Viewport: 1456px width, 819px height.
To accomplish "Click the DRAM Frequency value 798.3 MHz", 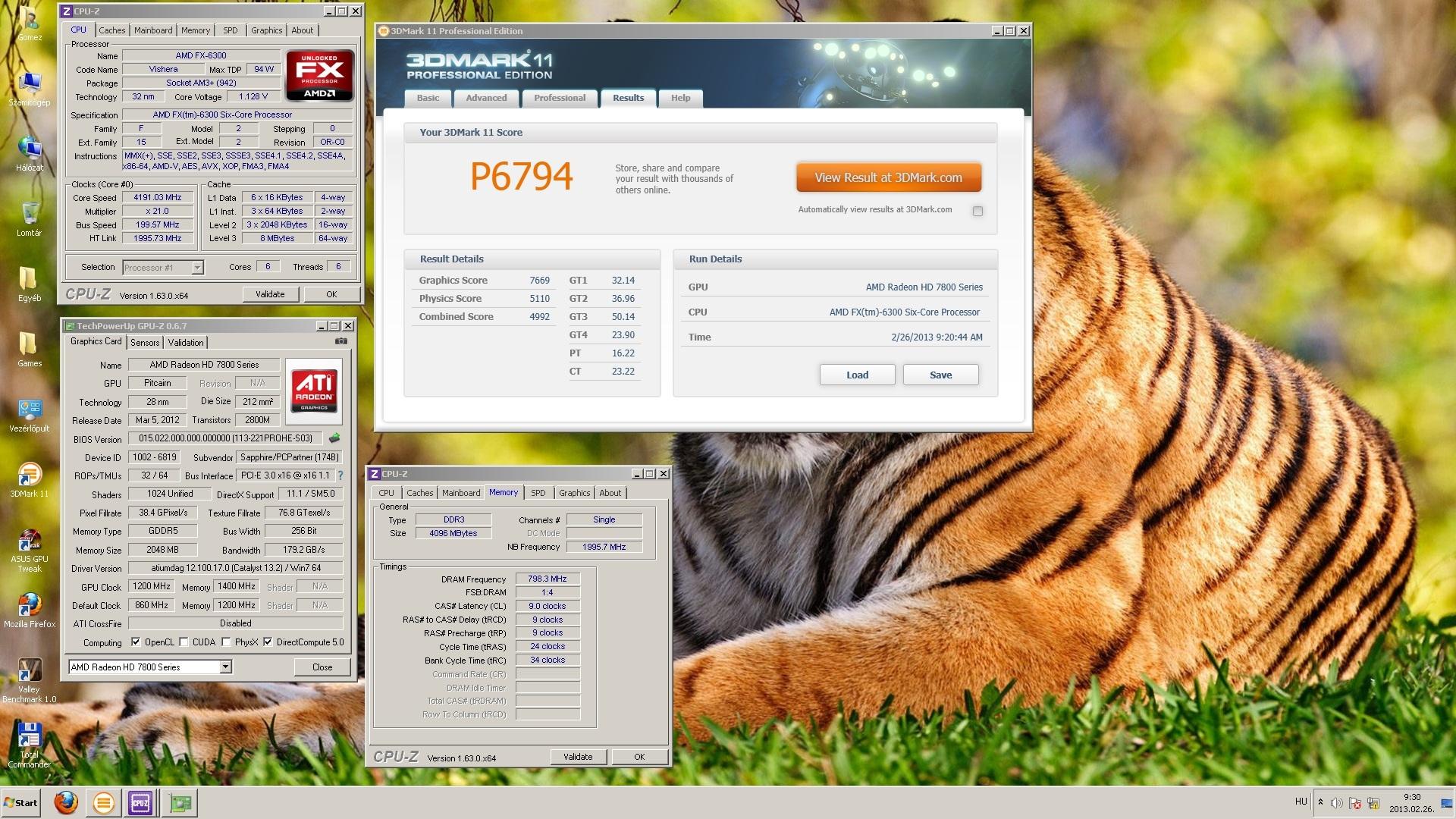I will (x=548, y=579).
